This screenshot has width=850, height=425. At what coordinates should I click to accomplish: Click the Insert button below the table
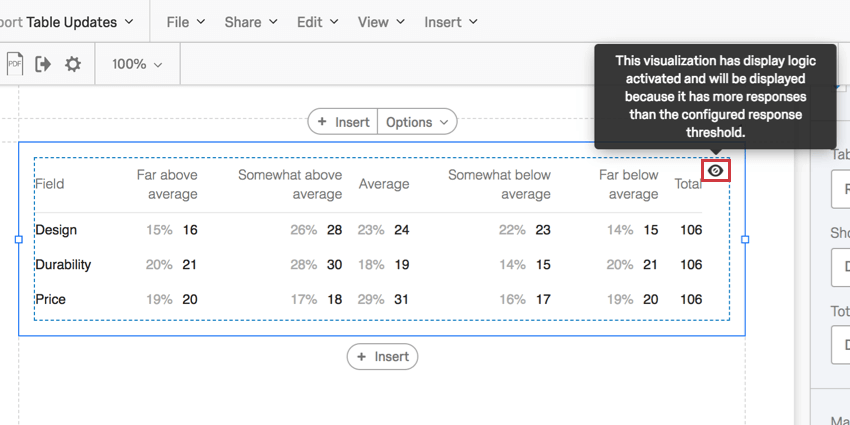tap(382, 357)
